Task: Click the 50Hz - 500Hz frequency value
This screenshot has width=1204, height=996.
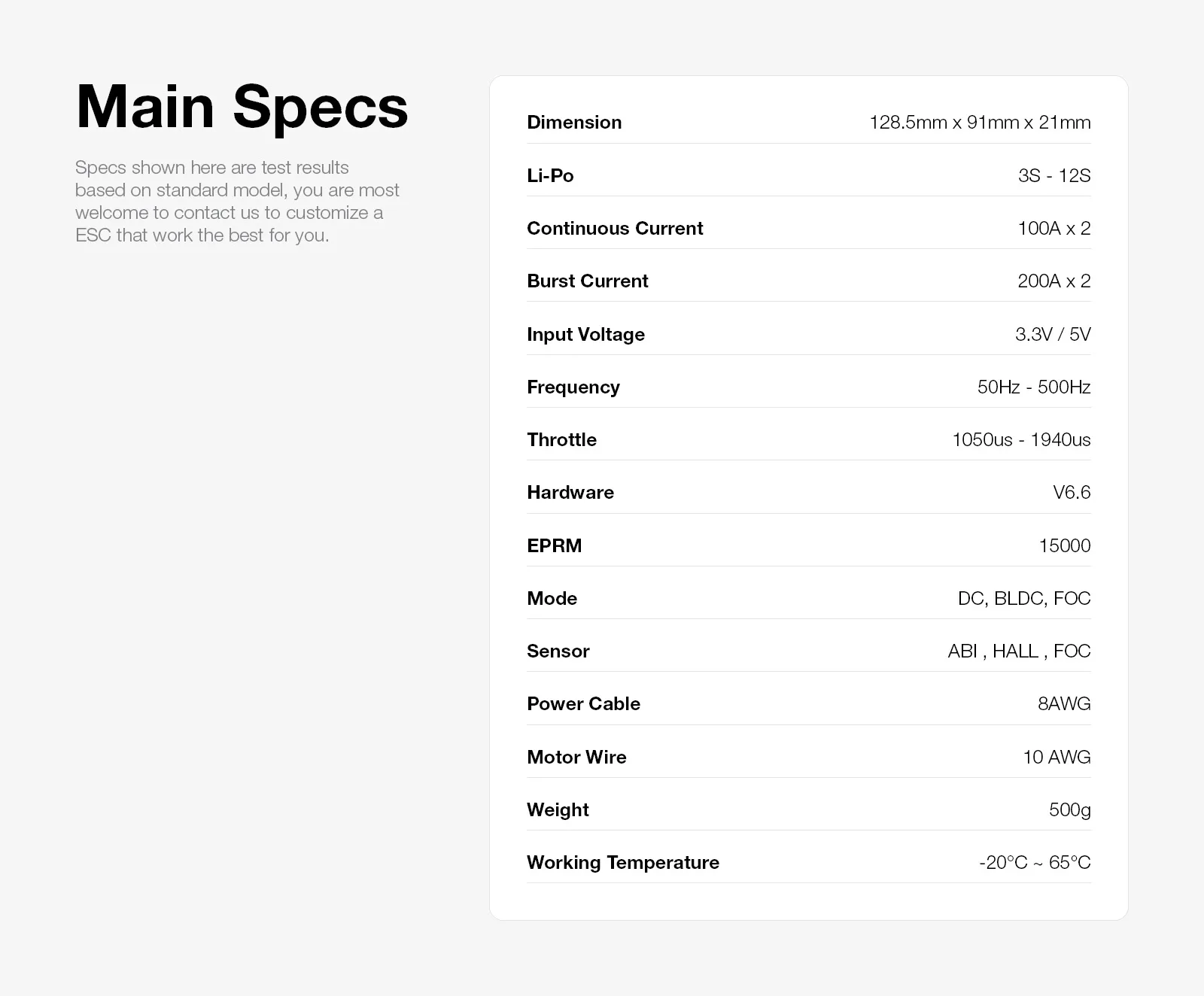Action: 1033,387
